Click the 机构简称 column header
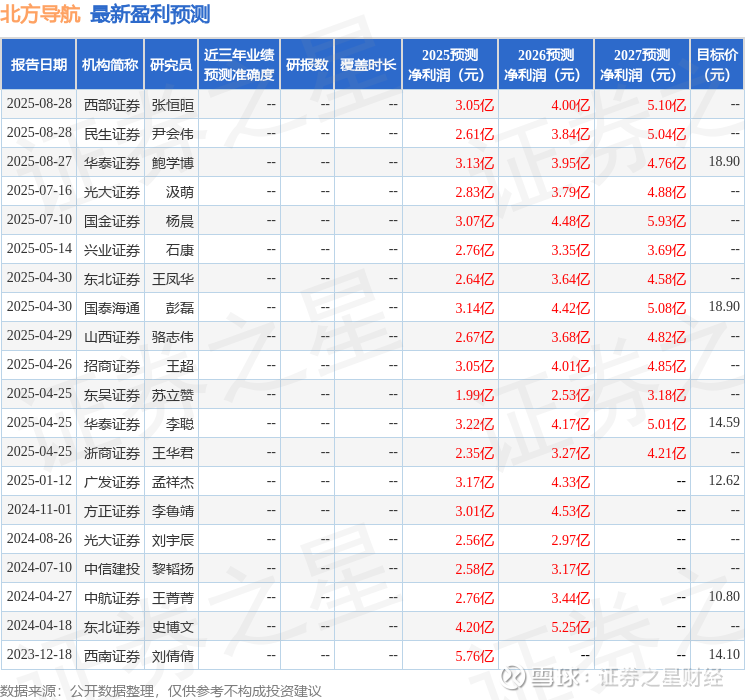 tap(110, 65)
